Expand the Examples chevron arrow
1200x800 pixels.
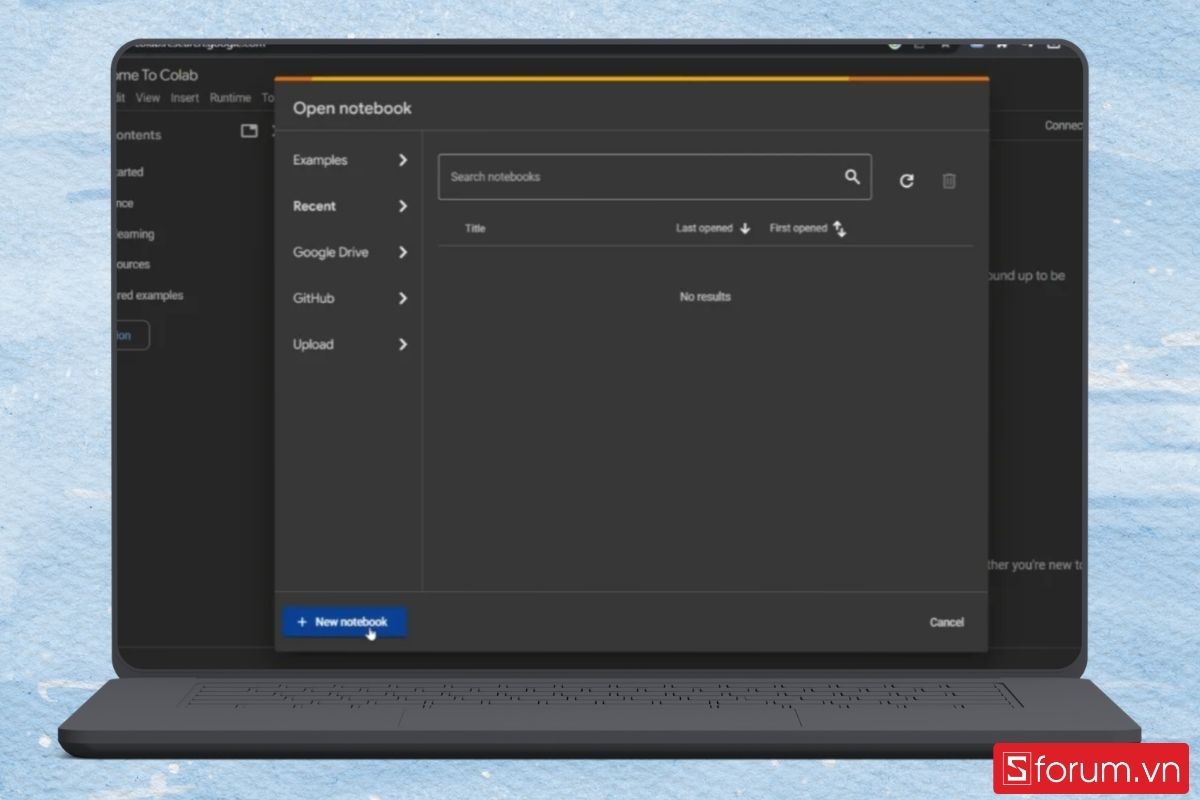(403, 160)
